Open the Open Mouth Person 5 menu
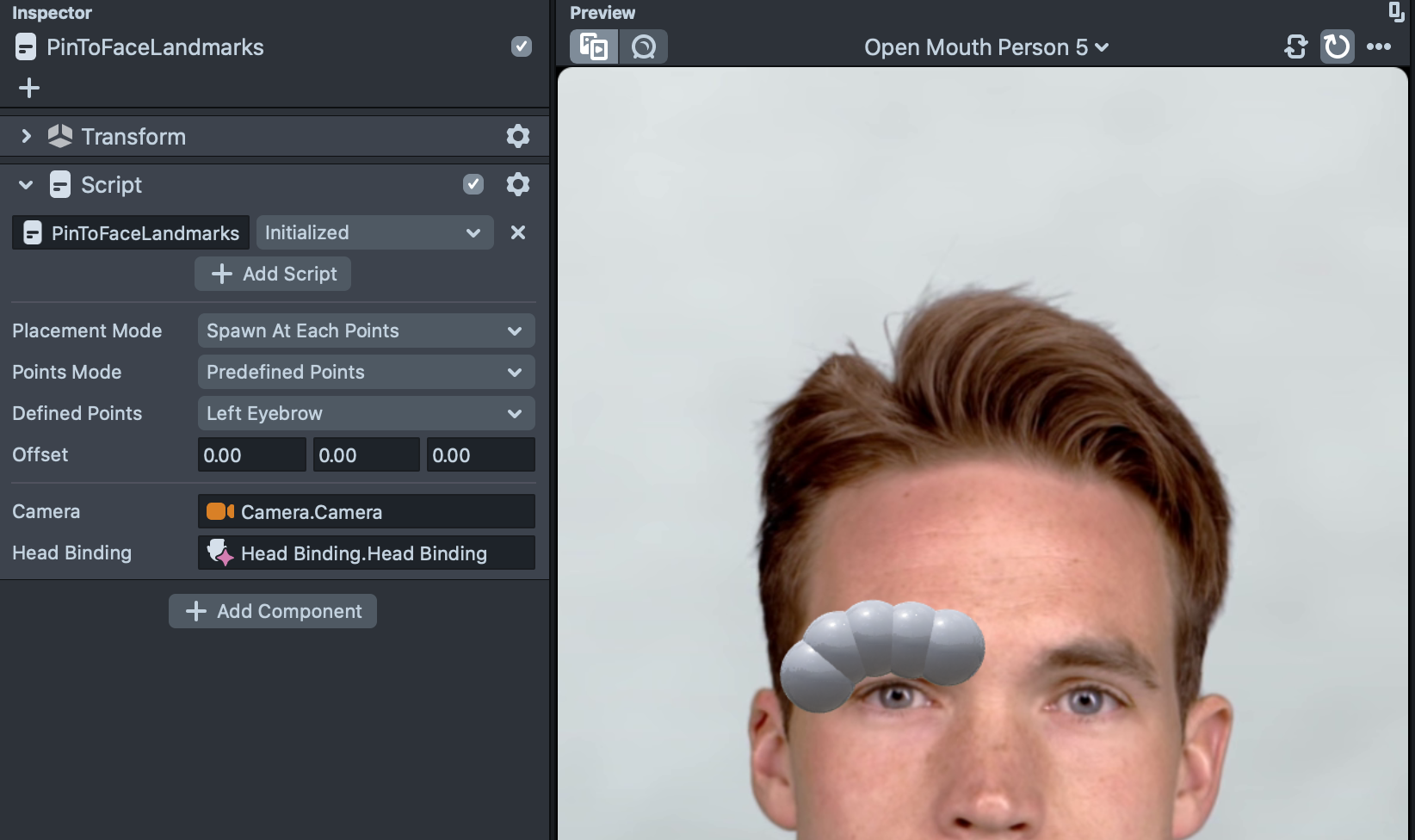 986,47
